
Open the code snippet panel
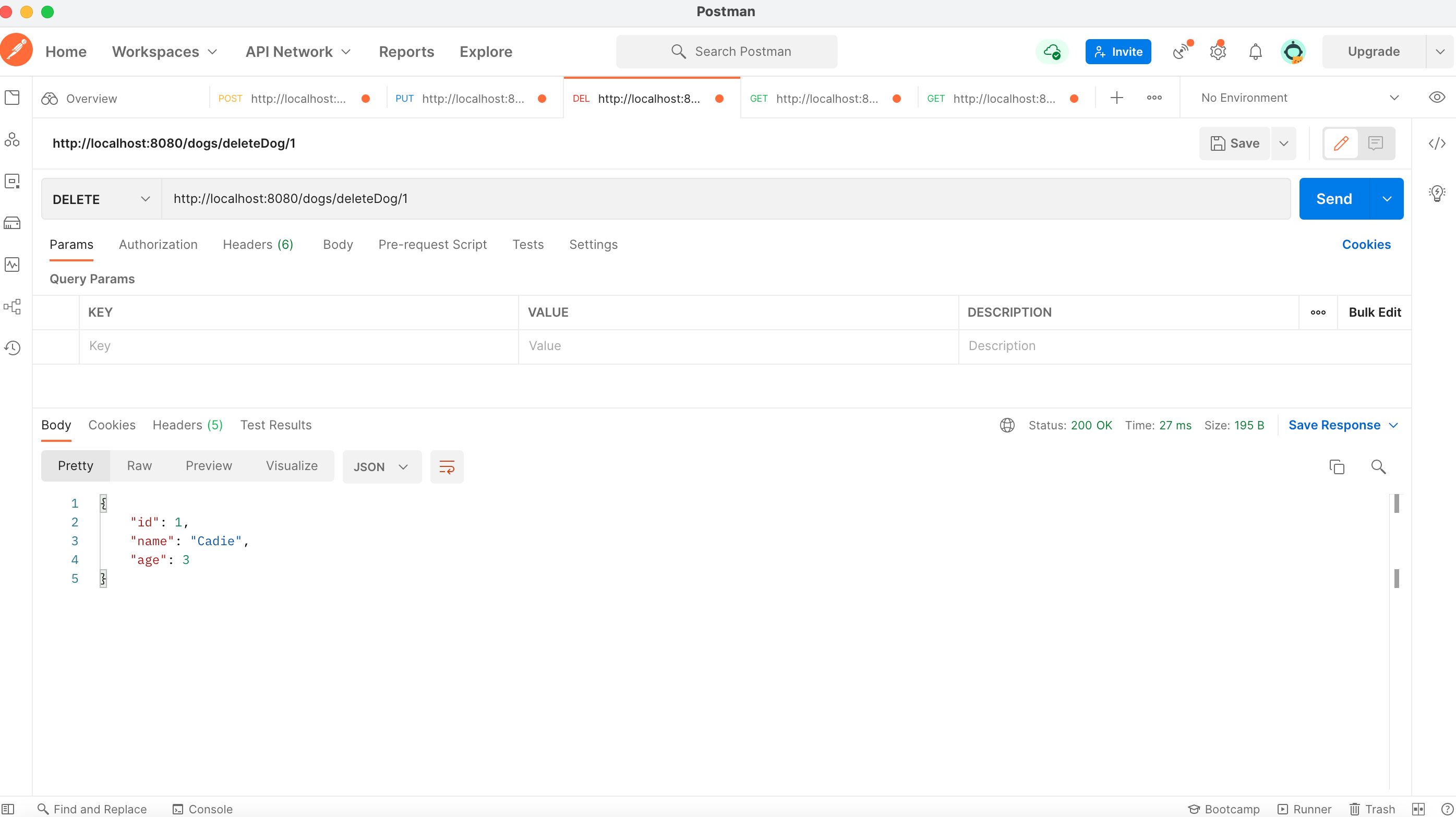(x=1437, y=143)
